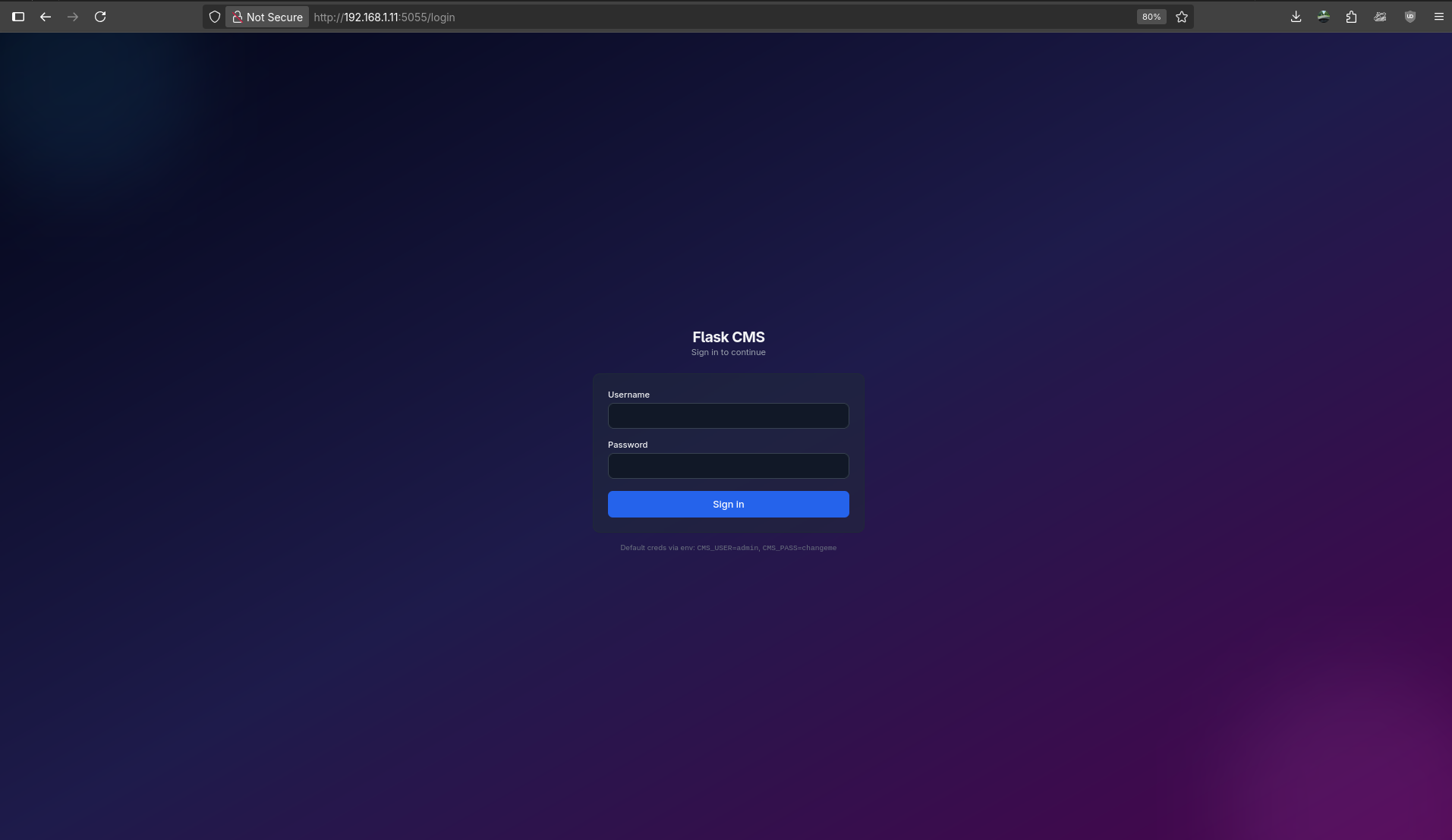Click the default creds hint text
This screenshot has height=840, width=1452.
pos(728,548)
